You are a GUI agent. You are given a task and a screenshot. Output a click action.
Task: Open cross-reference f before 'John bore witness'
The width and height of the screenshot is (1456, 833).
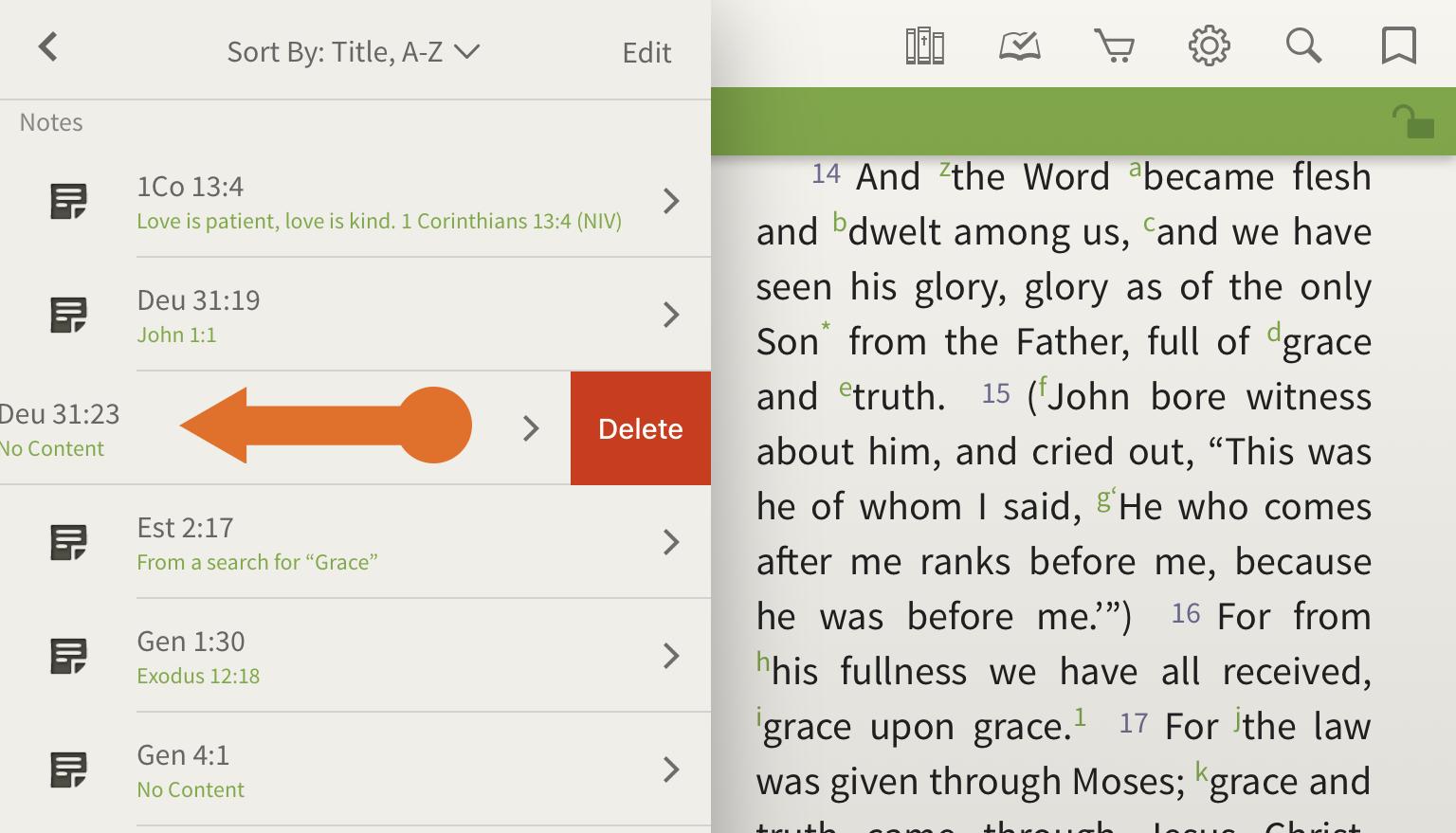click(x=1042, y=387)
